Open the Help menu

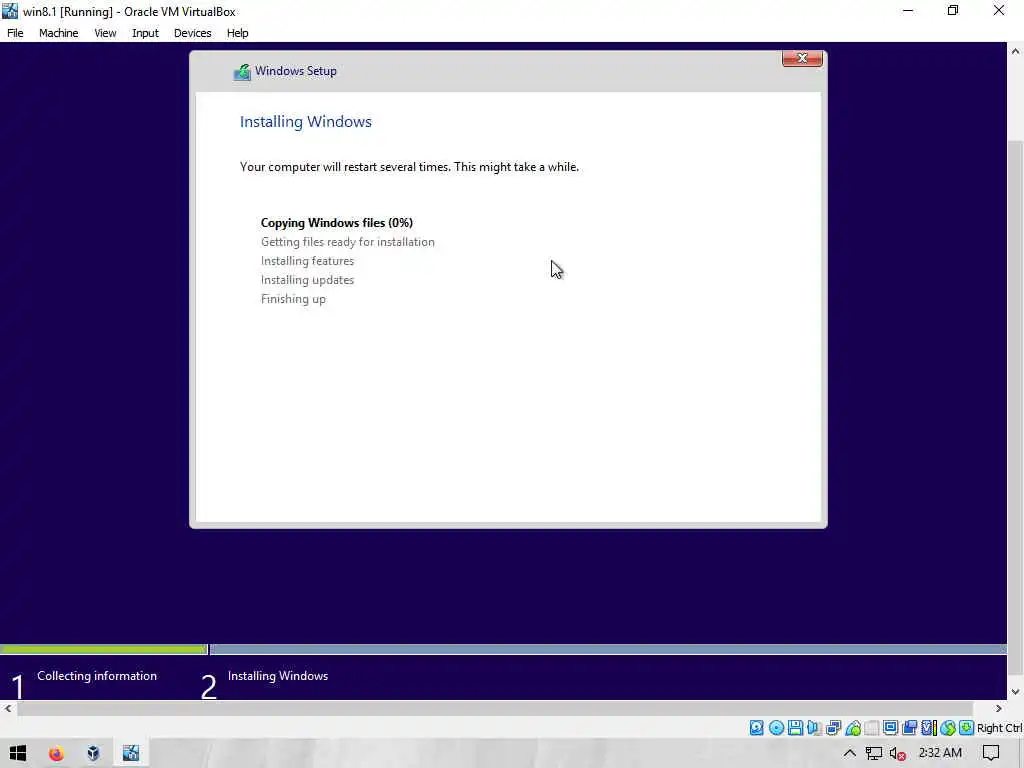point(238,33)
